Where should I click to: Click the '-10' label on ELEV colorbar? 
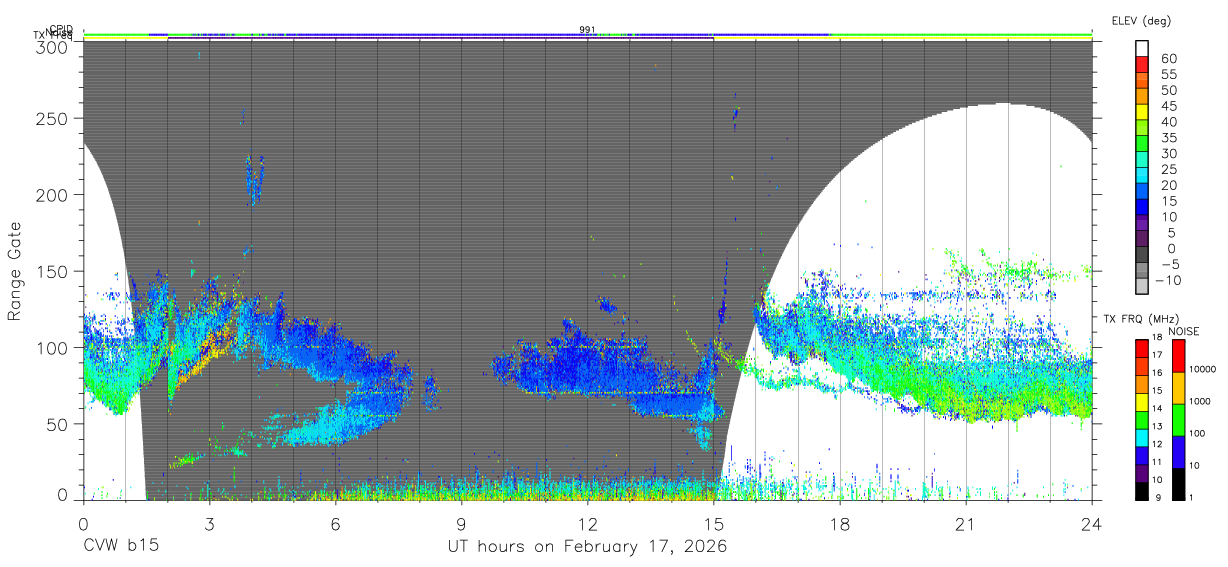[1170, 281]
